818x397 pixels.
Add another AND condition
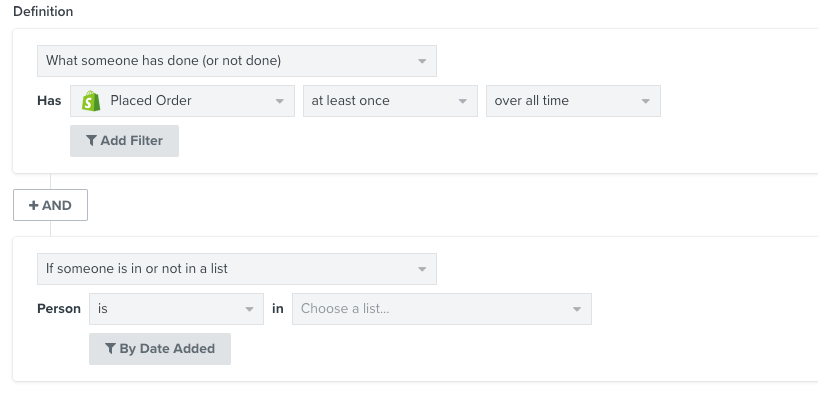coord(51,205)
